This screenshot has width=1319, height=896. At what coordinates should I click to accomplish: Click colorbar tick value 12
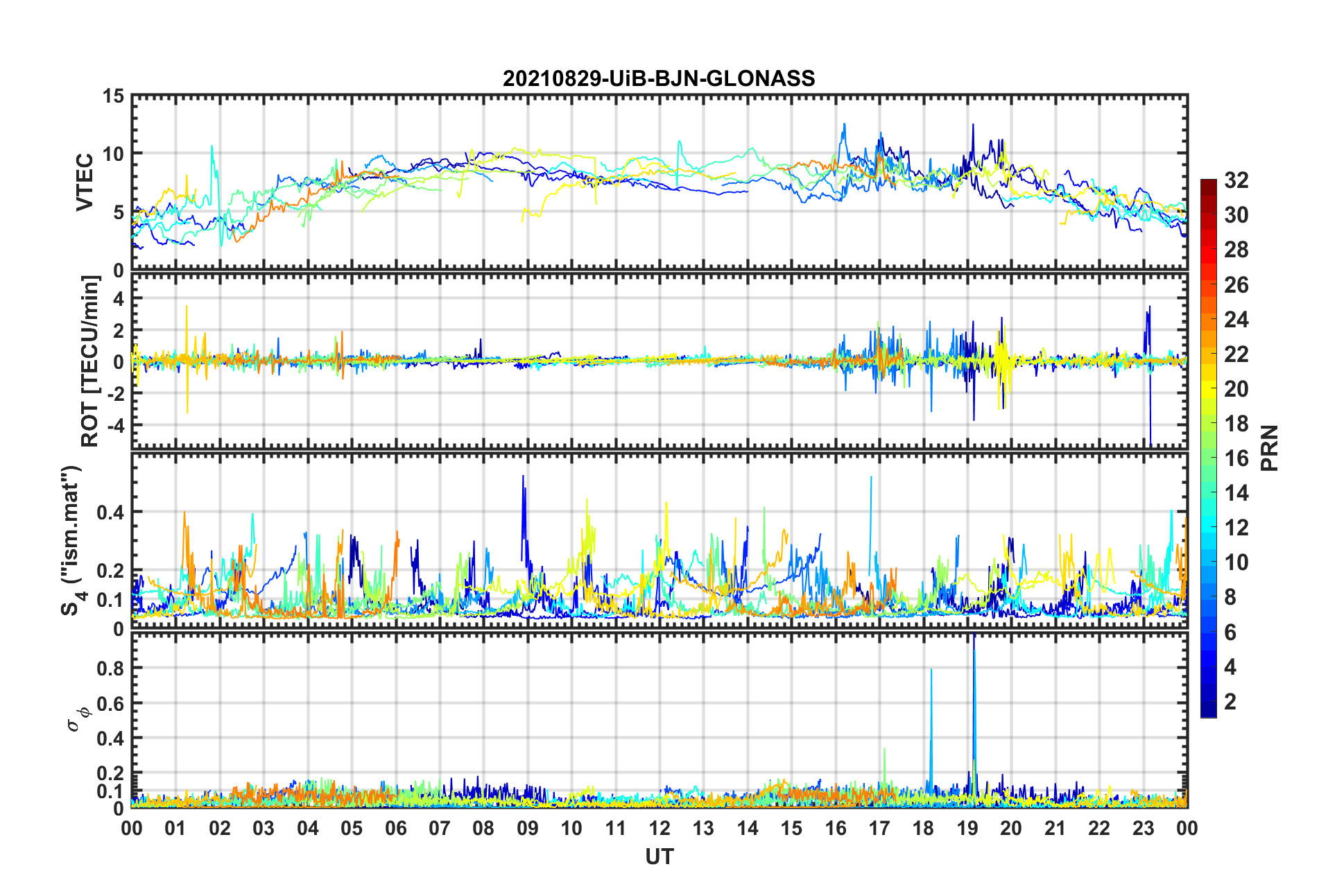[1236, 528]
